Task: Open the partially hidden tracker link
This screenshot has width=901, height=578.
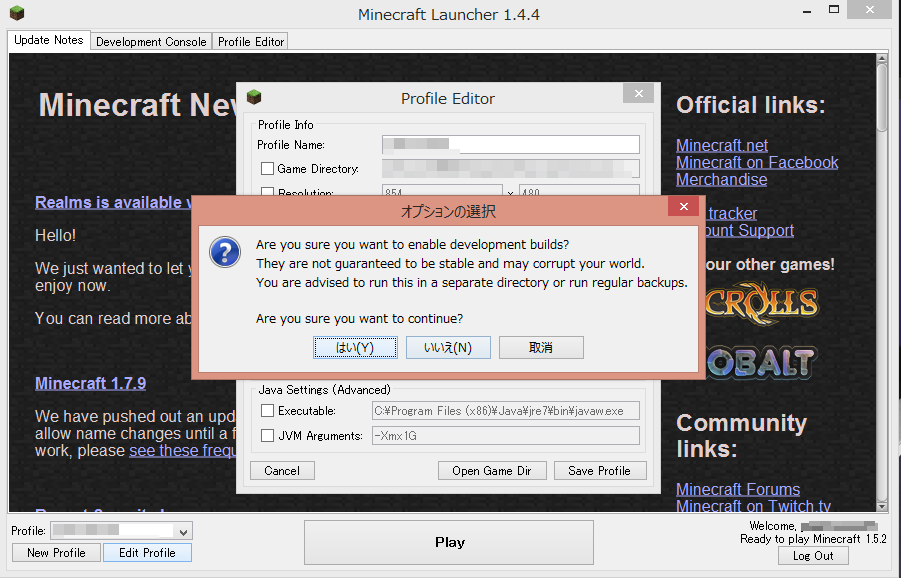Action: [x=731, y=214]
